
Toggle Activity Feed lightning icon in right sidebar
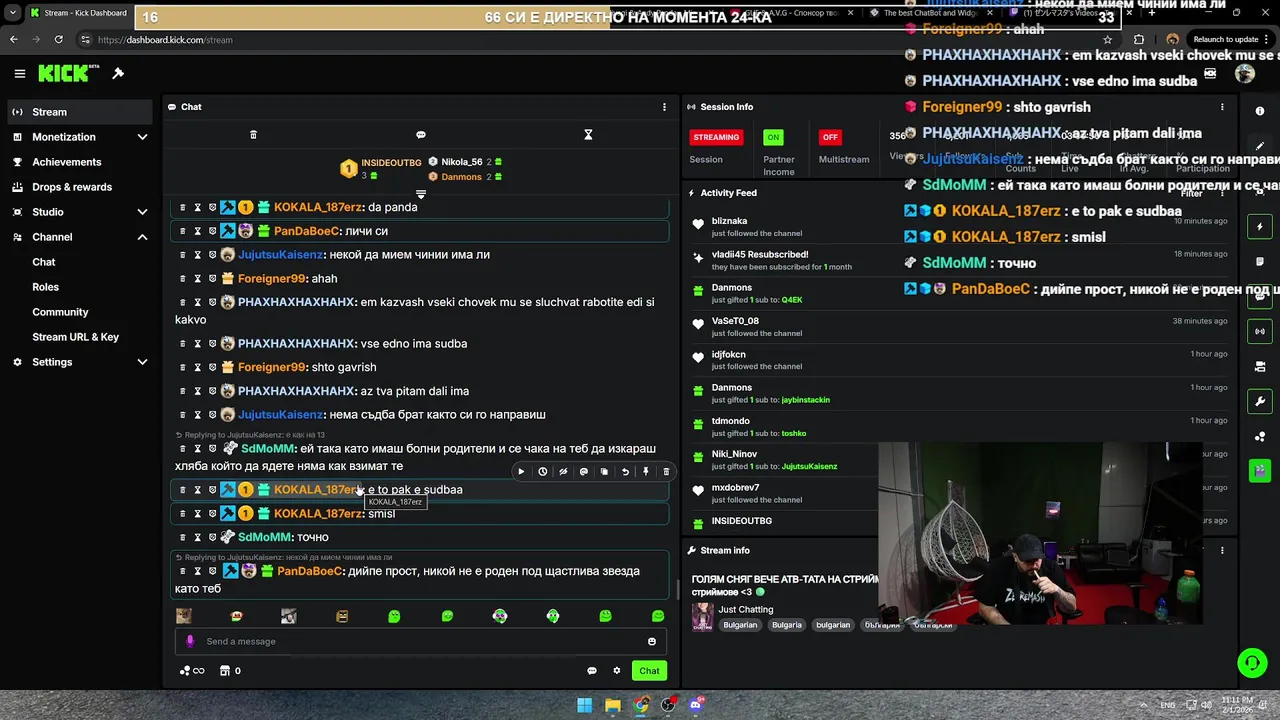pyautogui.click(x=1260, y=227)
